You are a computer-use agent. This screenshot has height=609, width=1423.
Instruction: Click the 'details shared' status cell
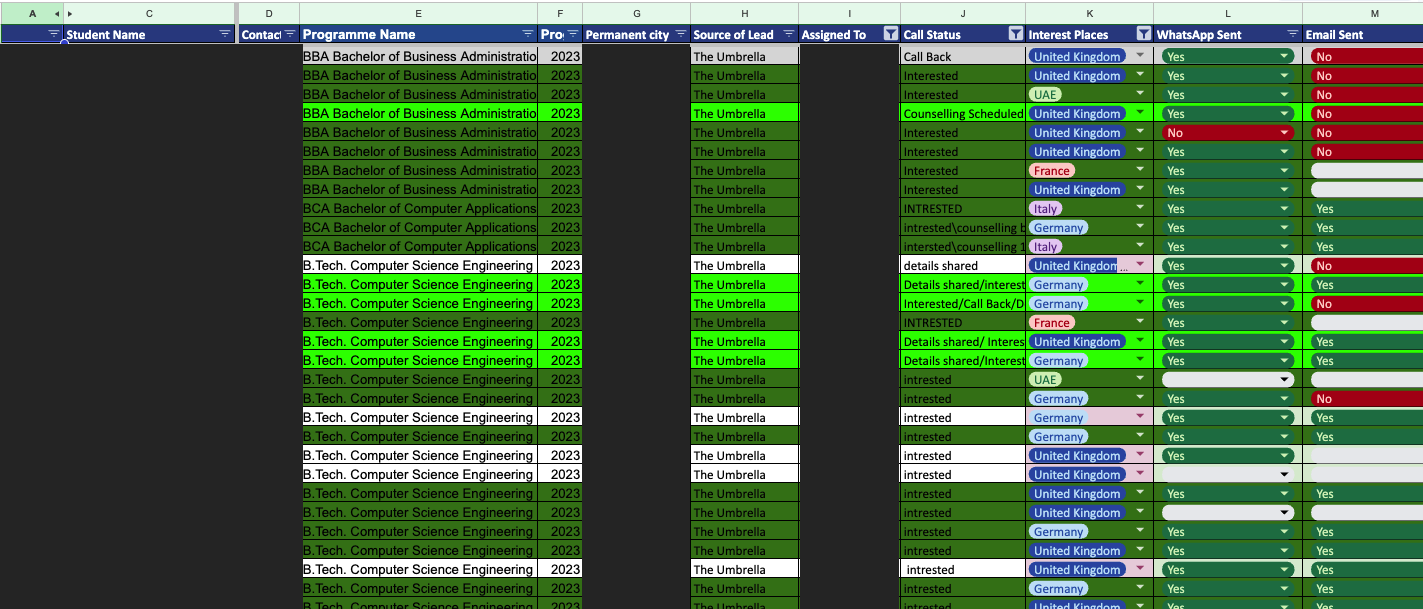click(963, 265)
